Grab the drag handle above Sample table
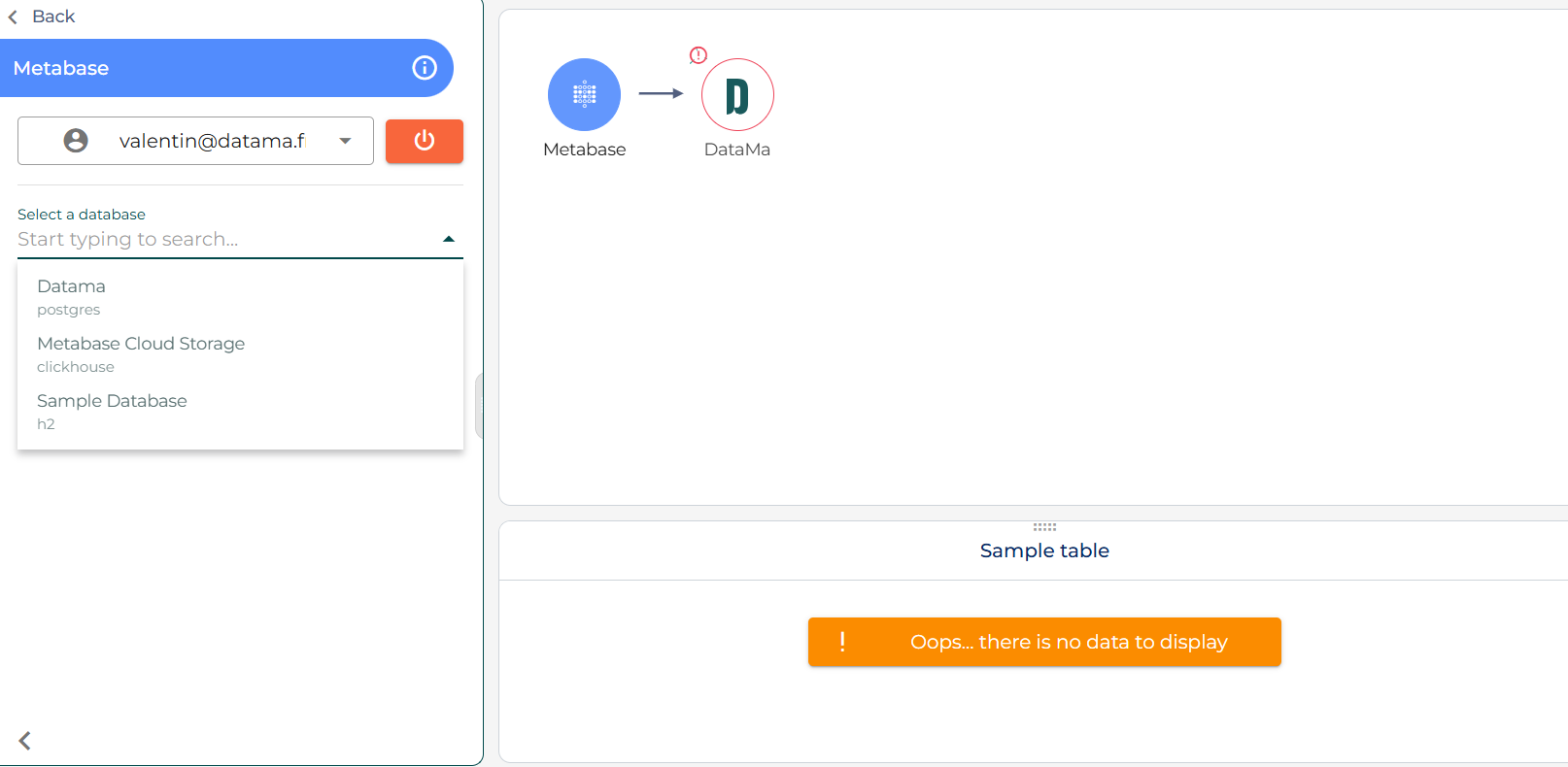This screenshot has height=767, width=1568. point(1044,527)
